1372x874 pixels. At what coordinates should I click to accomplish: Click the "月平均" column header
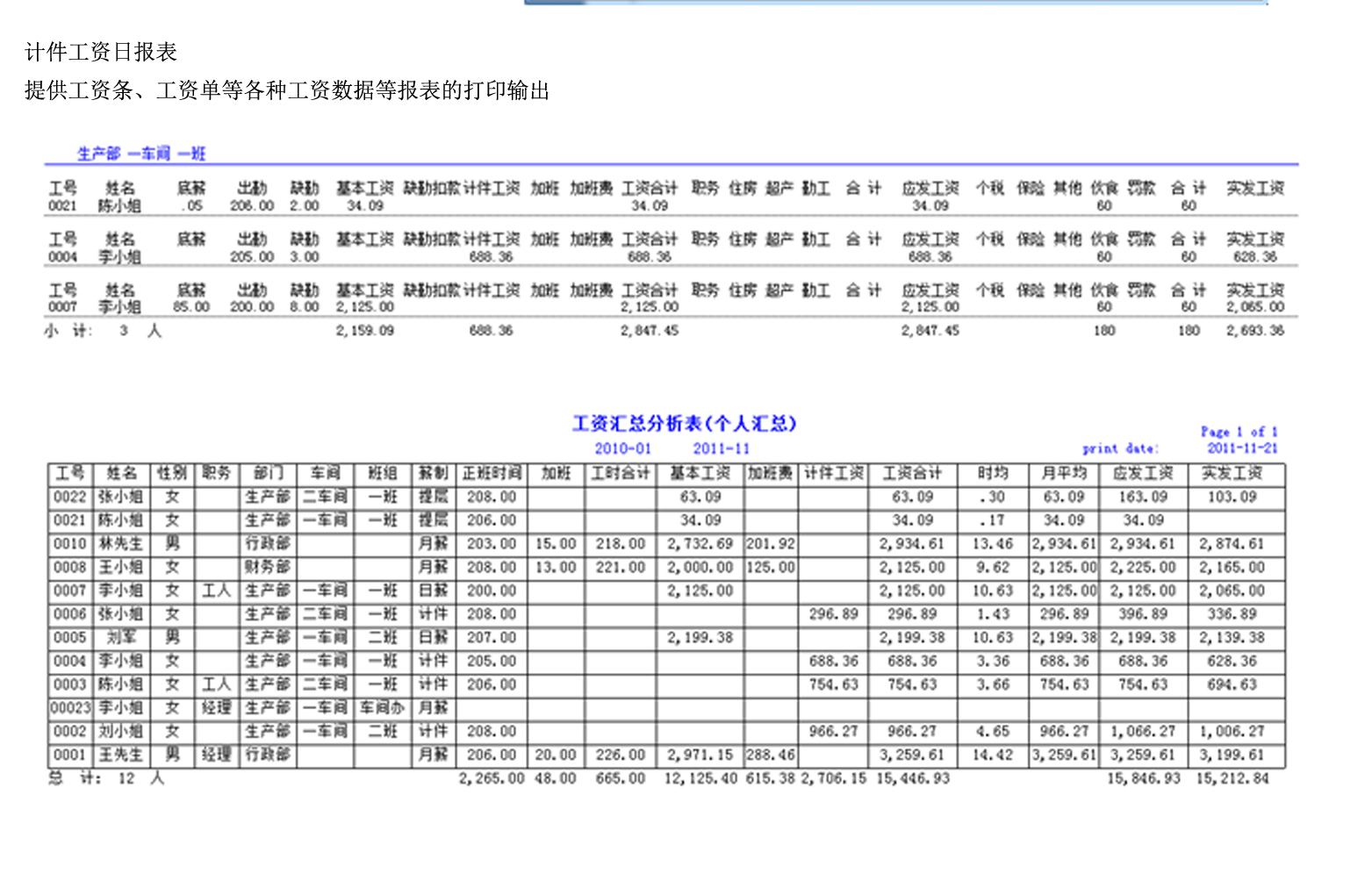click(x=1064, y=474)
